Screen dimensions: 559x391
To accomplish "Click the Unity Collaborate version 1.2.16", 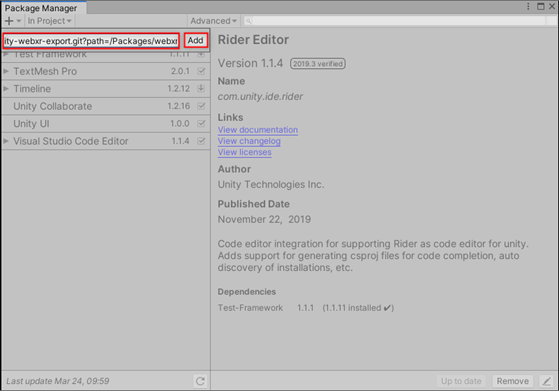I will [179, 106].
